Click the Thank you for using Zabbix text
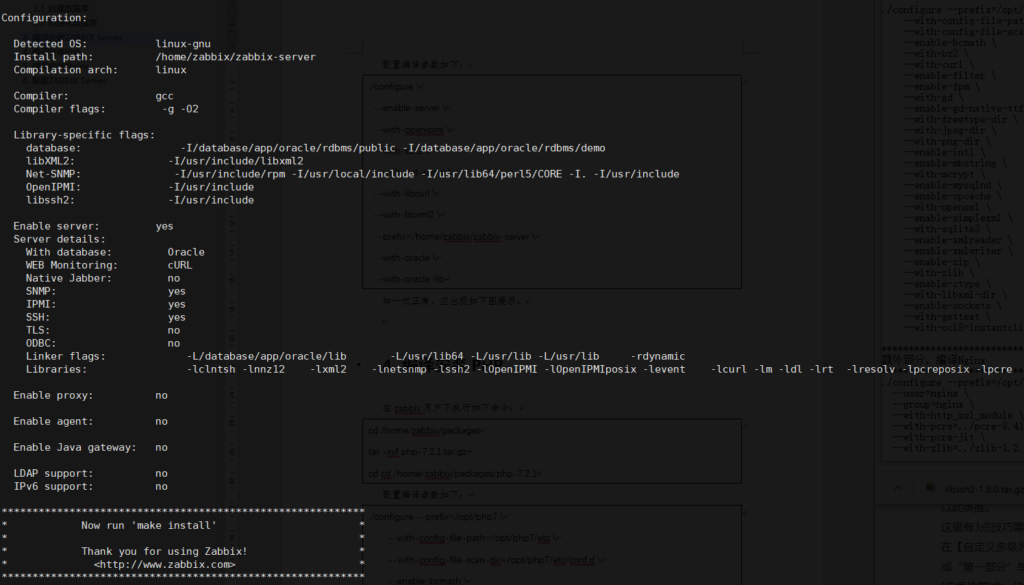Screen dimensions: 1024x585 164,551
